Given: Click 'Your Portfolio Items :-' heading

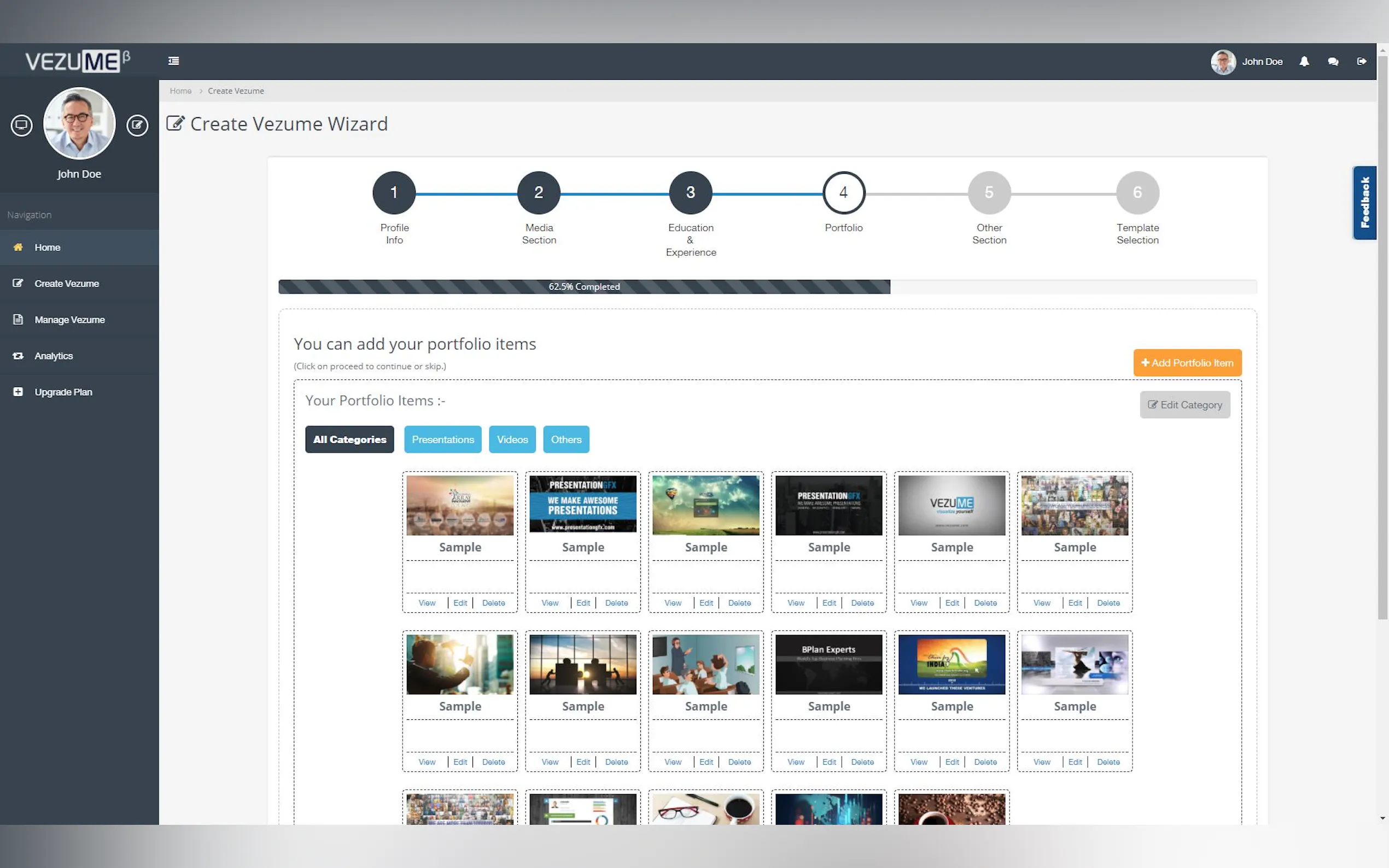Looking at the screenshot, I should tap(375, 400).
